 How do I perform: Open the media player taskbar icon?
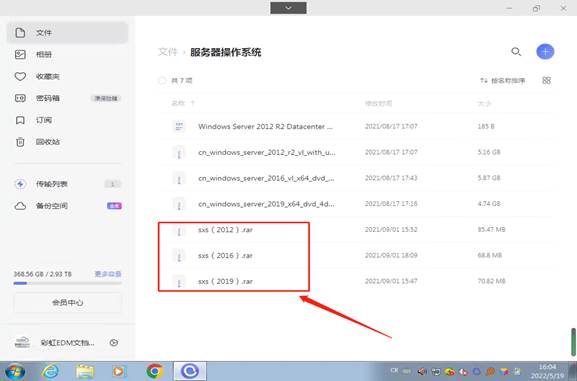point(119,371)
